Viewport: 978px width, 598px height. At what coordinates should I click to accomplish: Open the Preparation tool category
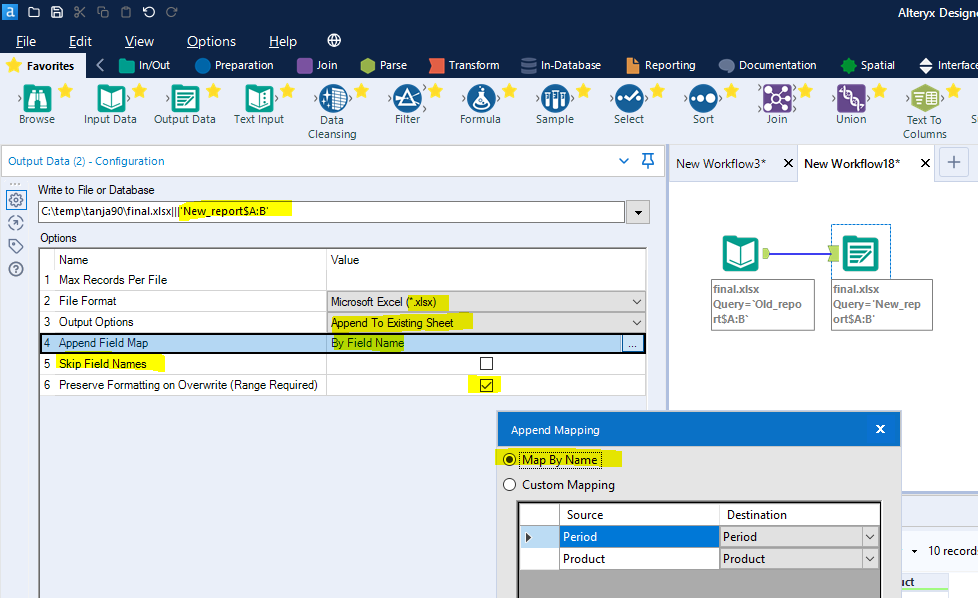[x=234, y=65]
